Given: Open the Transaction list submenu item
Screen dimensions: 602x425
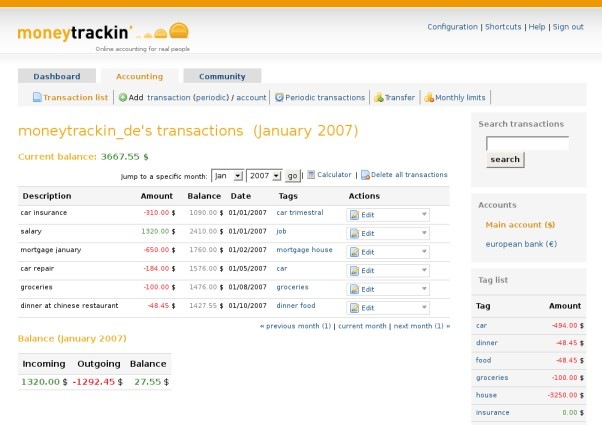Looking at the screenshot, I should point(75,98).
